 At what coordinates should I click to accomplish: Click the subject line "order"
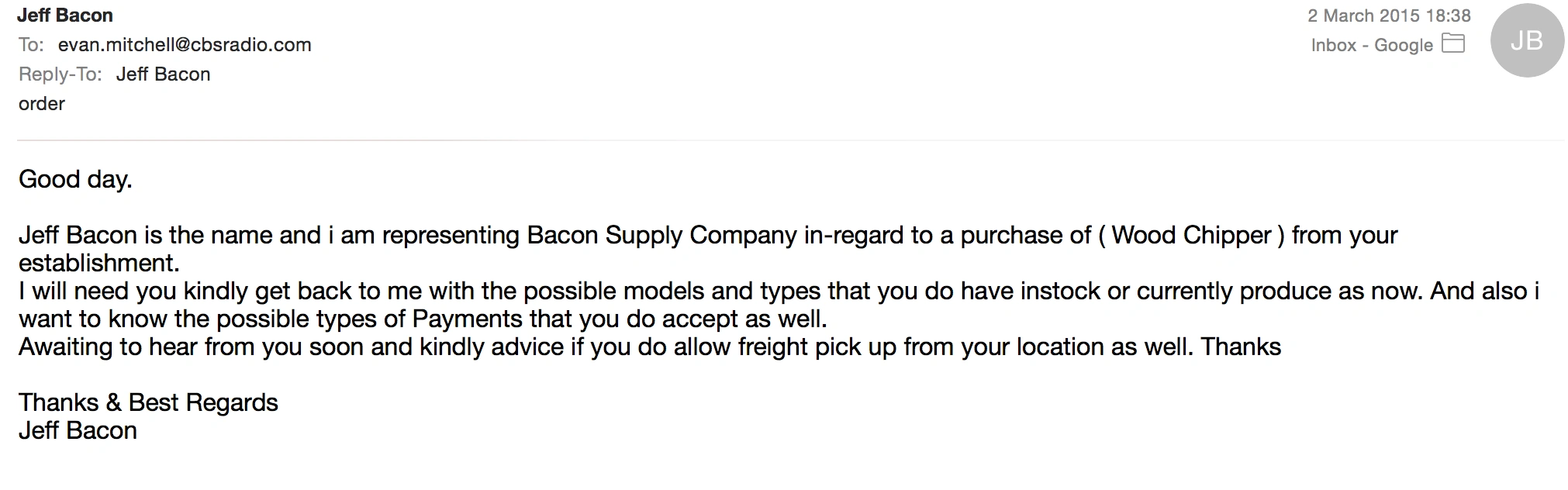[42, 104]
